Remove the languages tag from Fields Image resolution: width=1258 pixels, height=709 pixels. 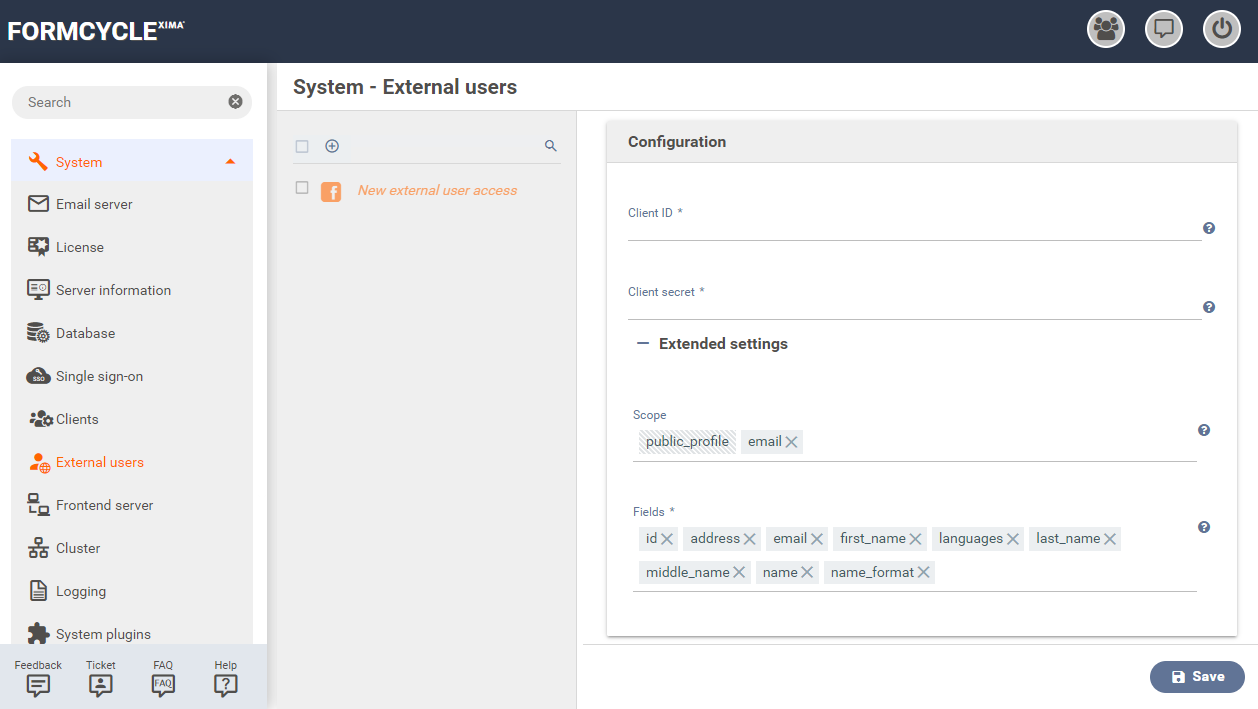click(x=1012, y=539)
